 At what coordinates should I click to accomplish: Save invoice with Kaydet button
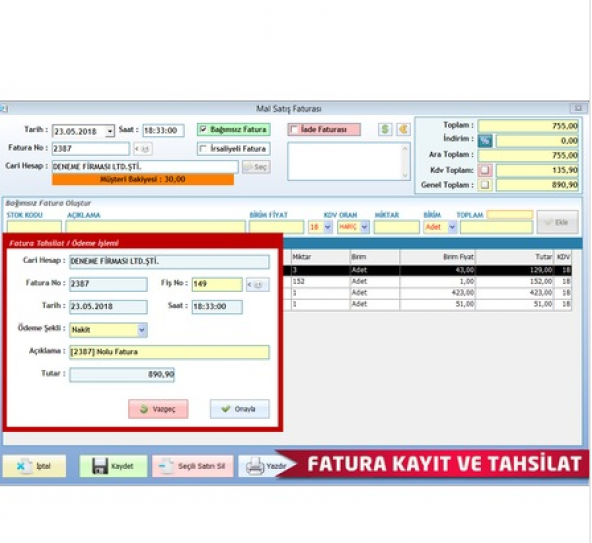click(x=113, y=466)
